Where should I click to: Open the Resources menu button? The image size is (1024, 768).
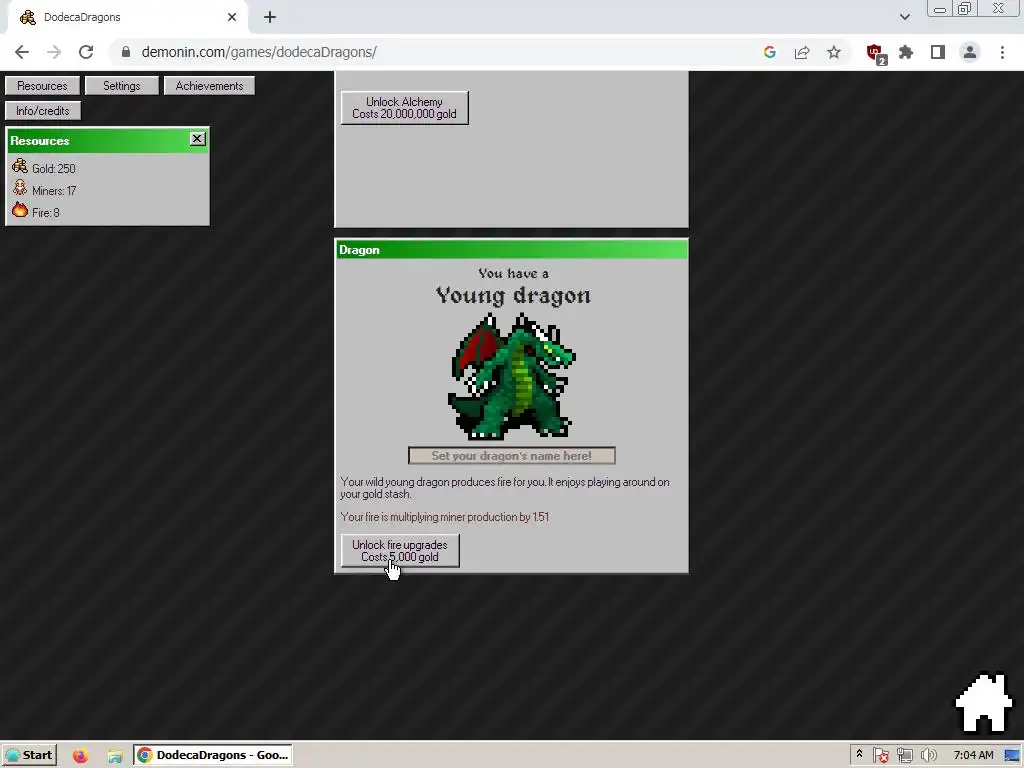[x=42, y=86]
